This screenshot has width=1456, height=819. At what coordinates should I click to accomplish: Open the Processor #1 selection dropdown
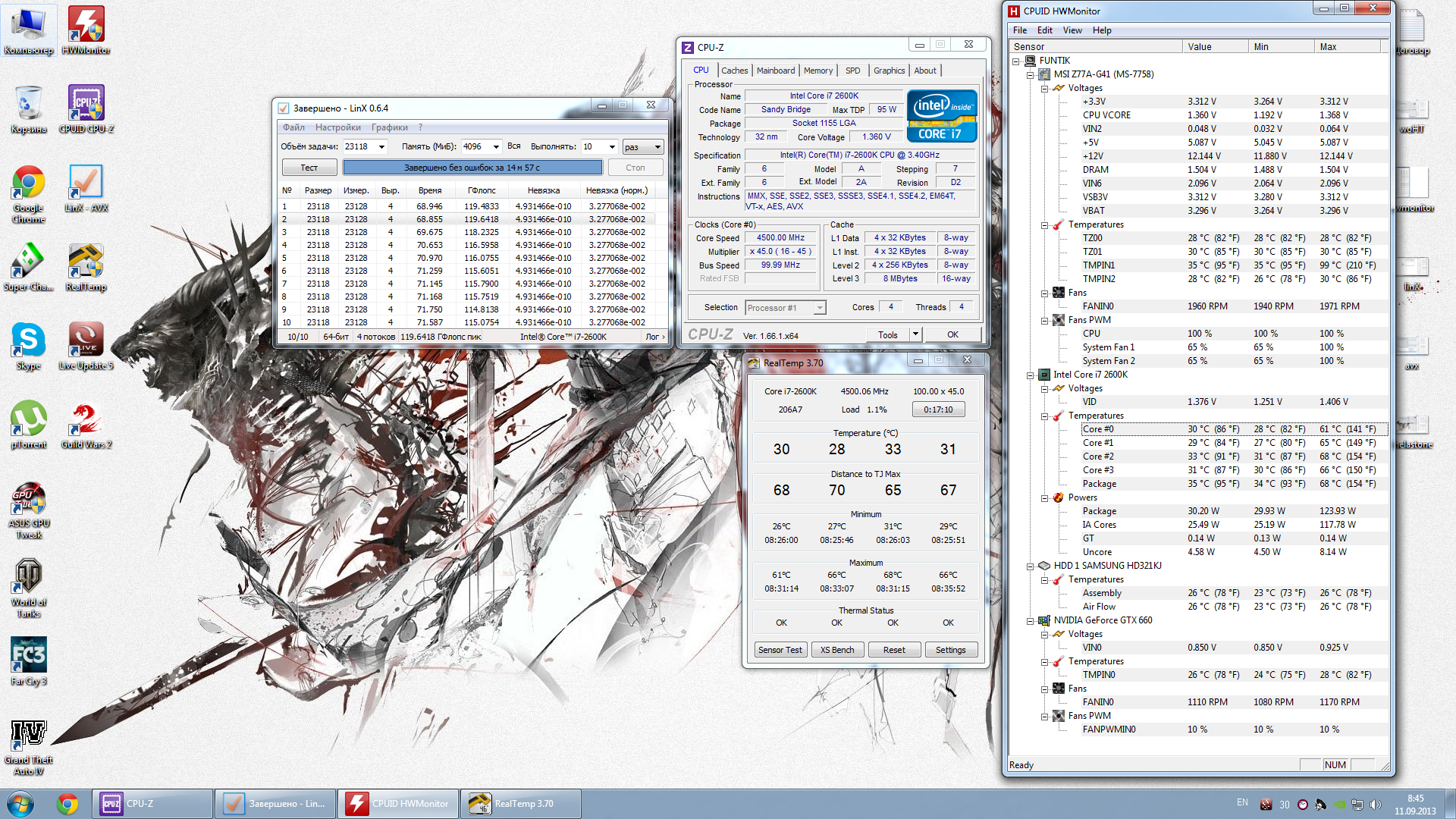819,308
